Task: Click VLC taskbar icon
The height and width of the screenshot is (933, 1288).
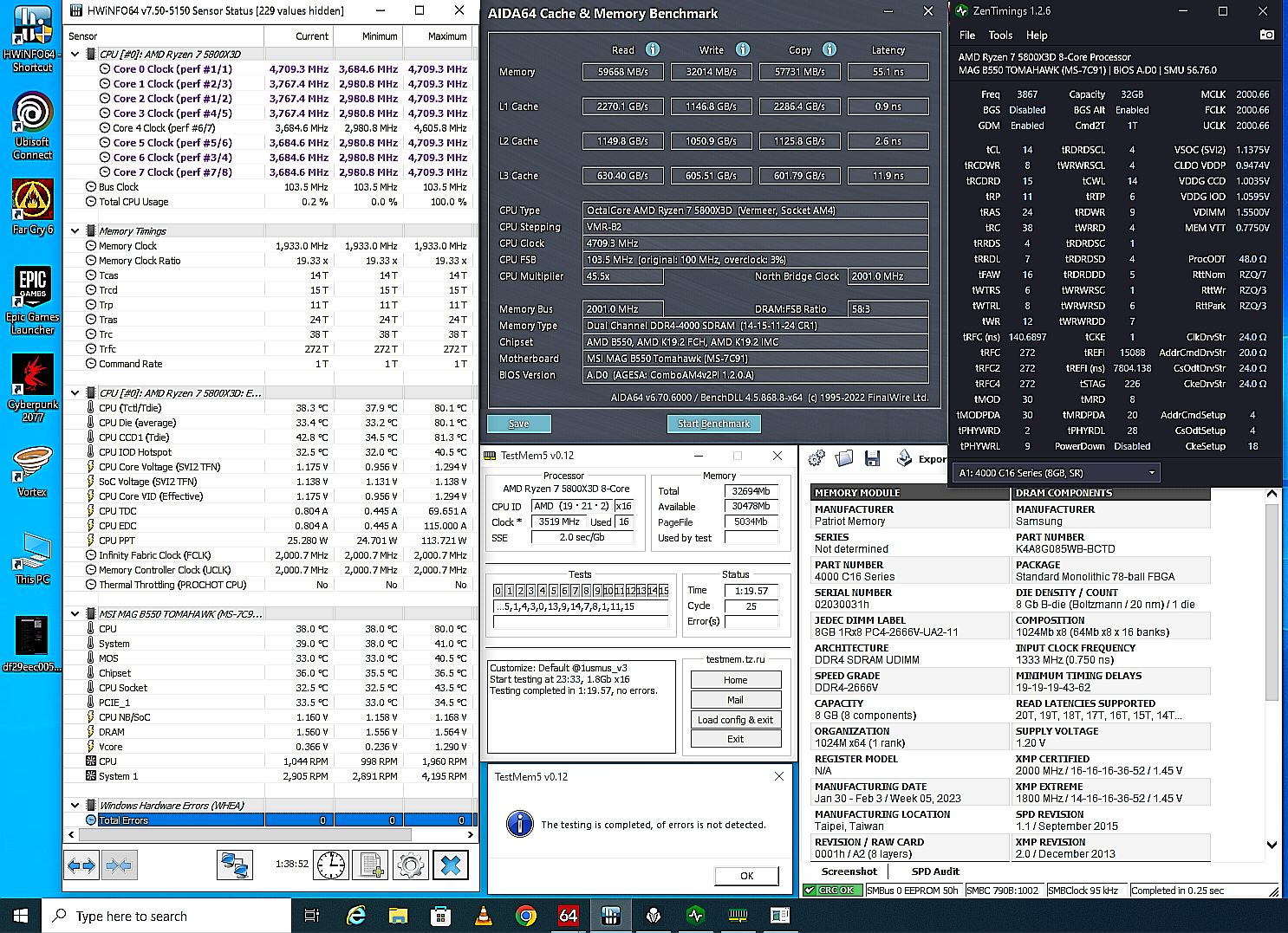Action: 484,916
